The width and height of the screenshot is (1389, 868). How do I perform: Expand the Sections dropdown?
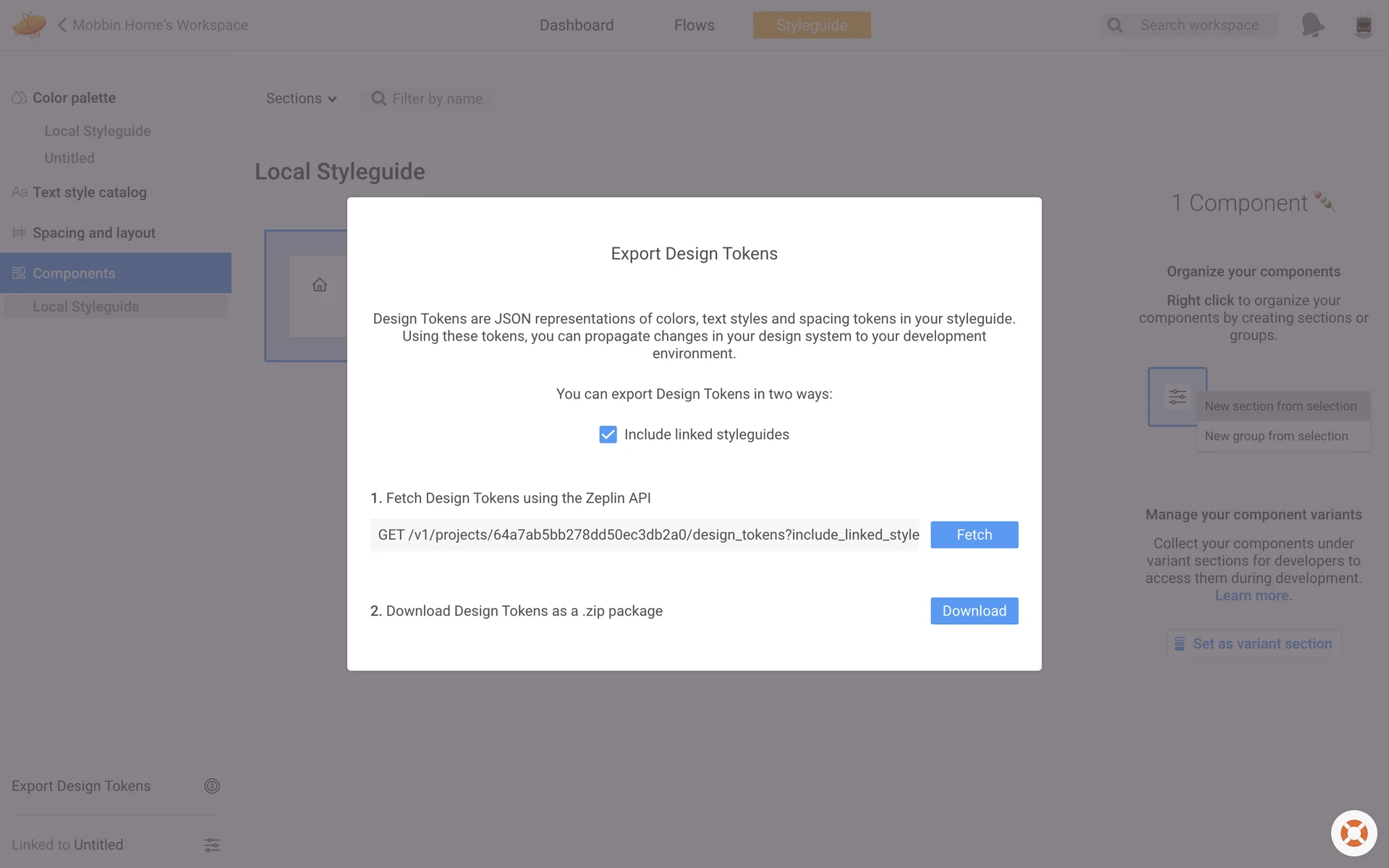(301, 98)
